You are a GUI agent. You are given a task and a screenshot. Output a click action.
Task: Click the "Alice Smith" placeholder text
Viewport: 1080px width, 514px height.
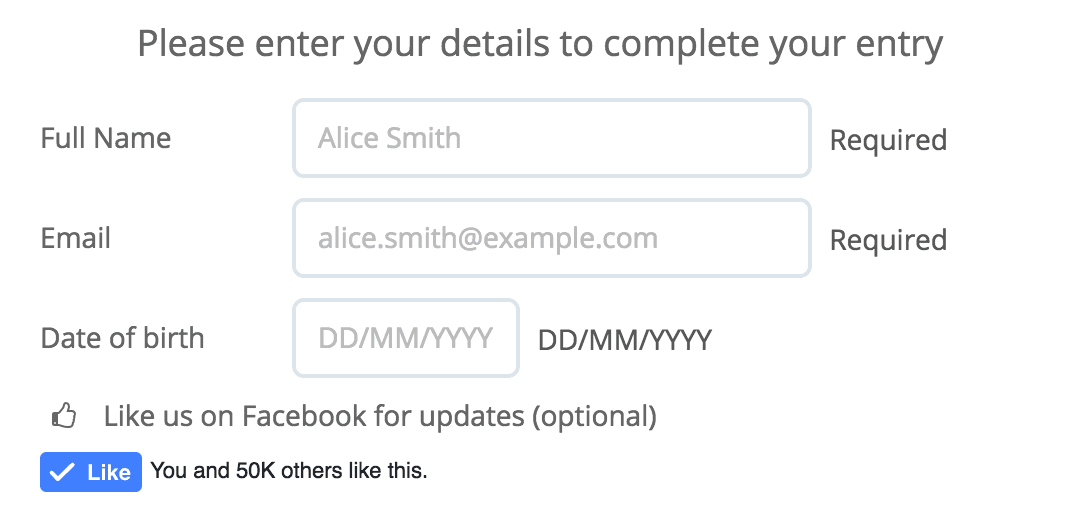tap(389, 138)
